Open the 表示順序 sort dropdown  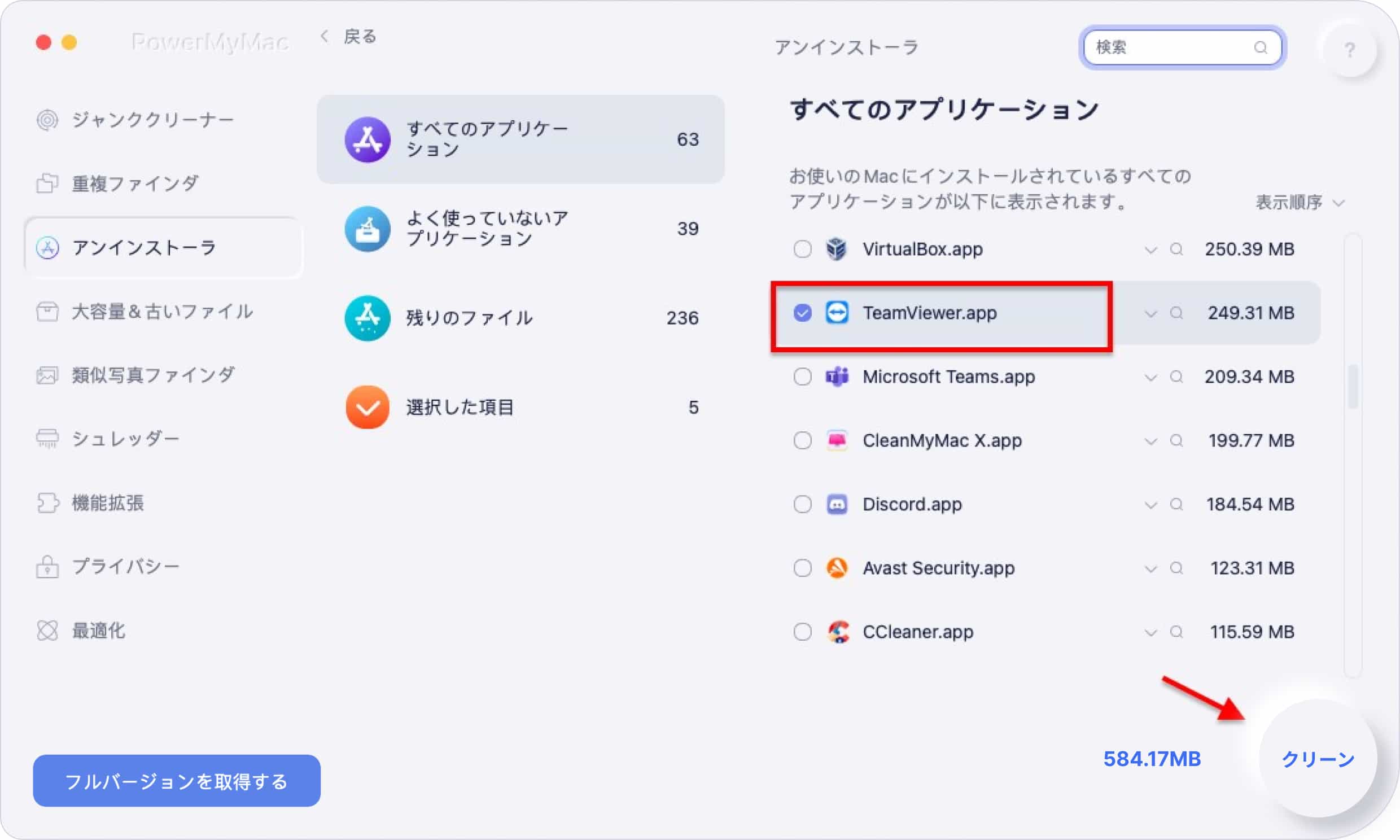(x=1300, y=202)
